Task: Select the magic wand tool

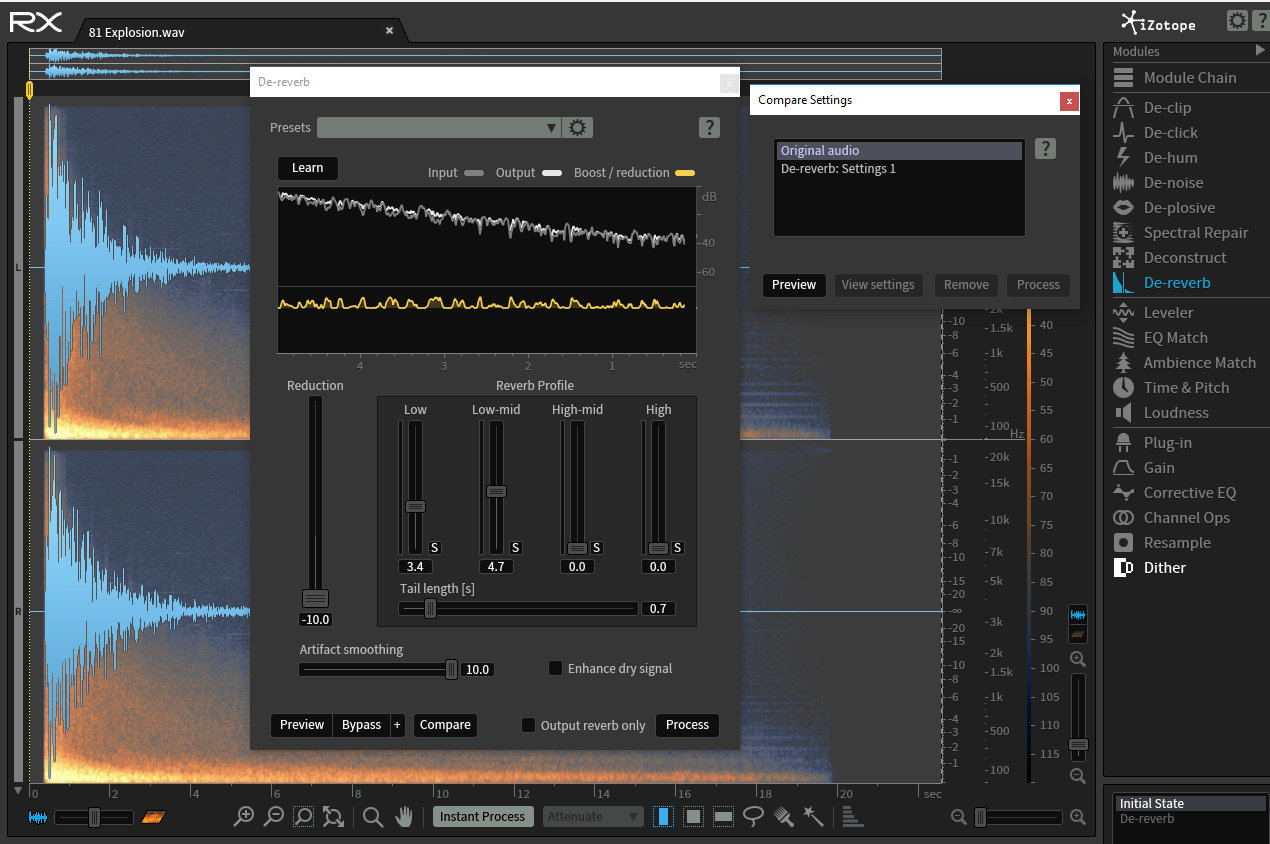Action: pos(813,817)
